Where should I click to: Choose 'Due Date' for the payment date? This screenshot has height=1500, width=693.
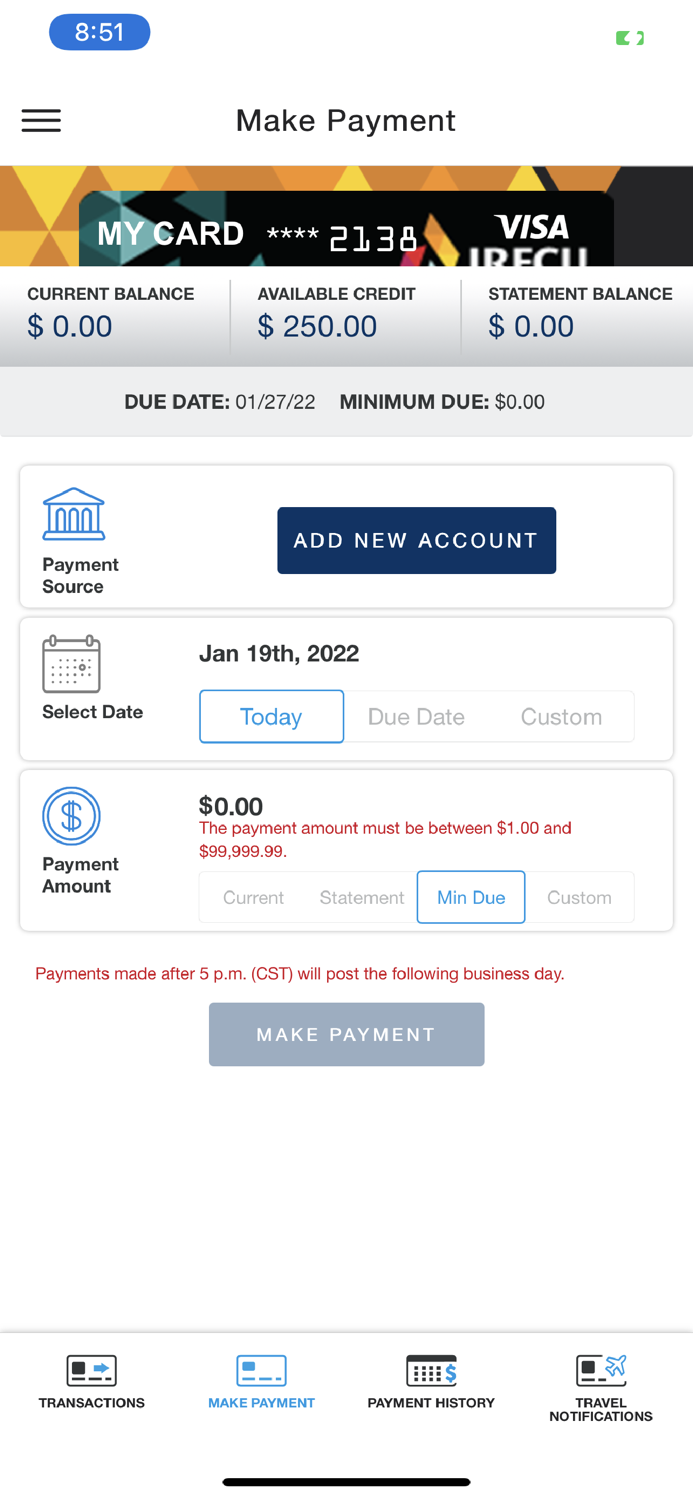click(x=416, y=716)
